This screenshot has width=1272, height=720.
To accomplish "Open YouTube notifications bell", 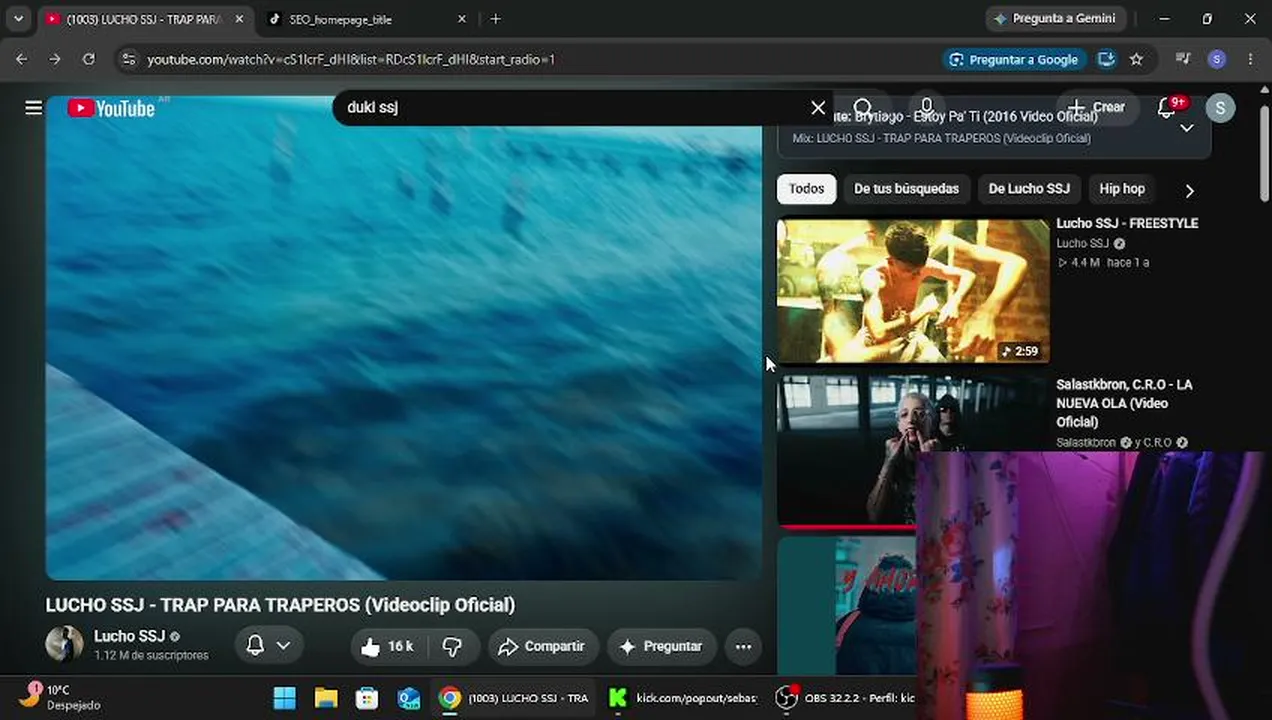I will 1167,107.
